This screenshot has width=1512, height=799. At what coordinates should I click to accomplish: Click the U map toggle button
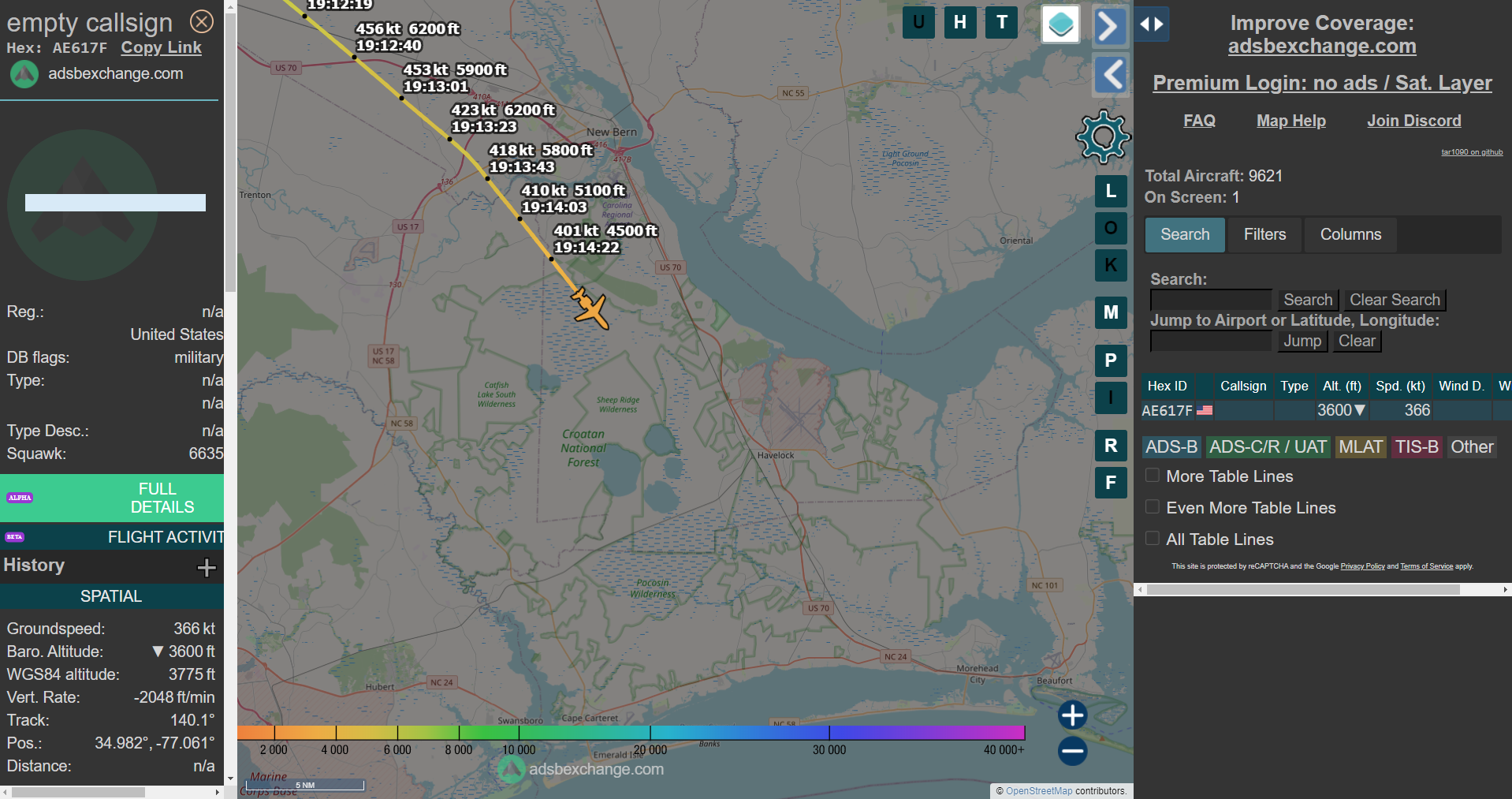coord(918,22)
